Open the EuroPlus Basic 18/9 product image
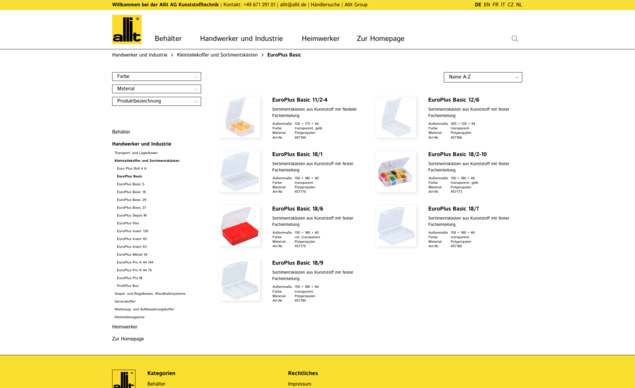The height and width of the screenshot is (388, 635). coord(240,280)
